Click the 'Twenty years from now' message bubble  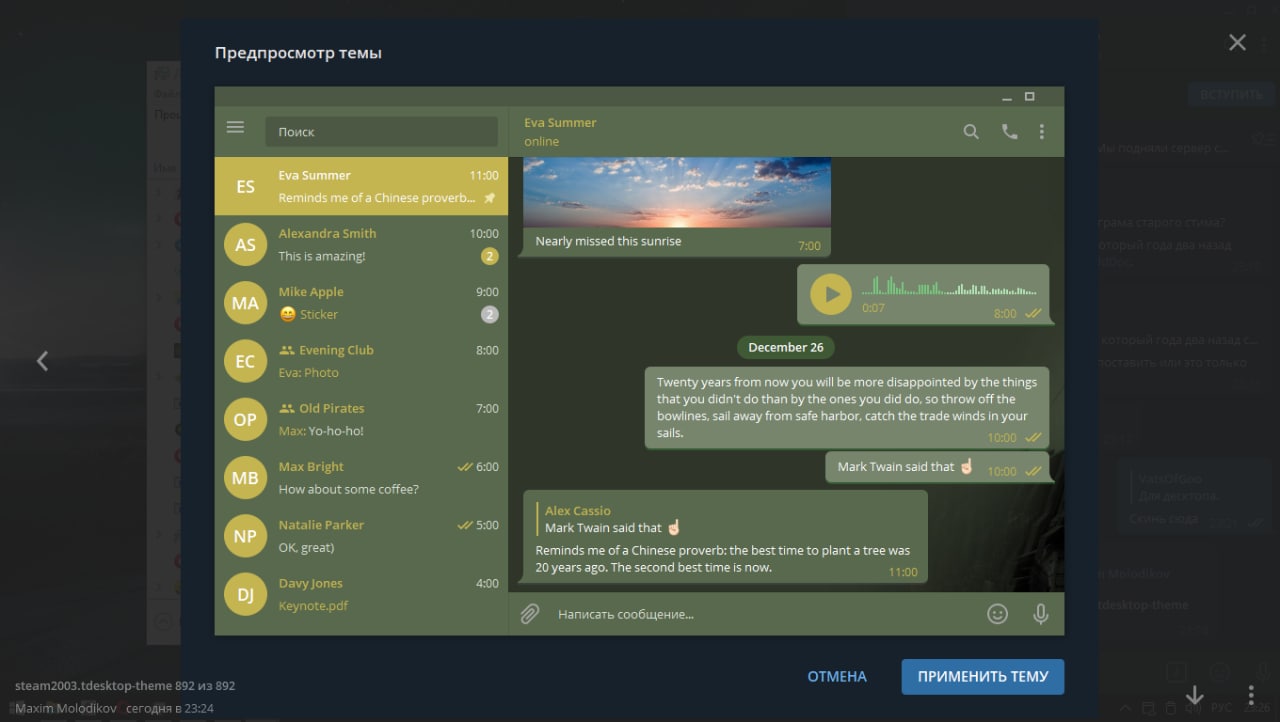[847, 407]
